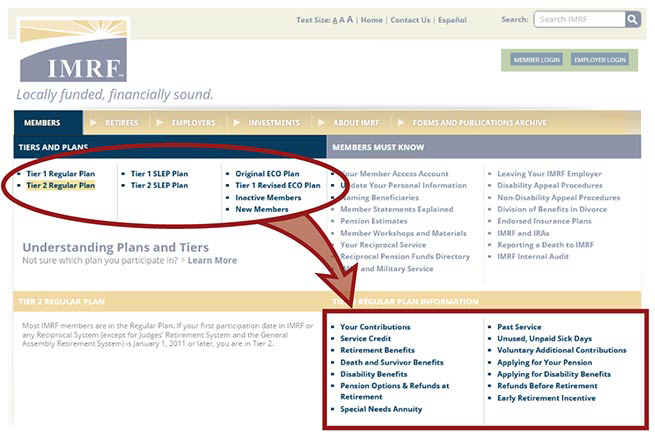Open Unused, Unpaid Sick Days link

click(x=544, y=339)
